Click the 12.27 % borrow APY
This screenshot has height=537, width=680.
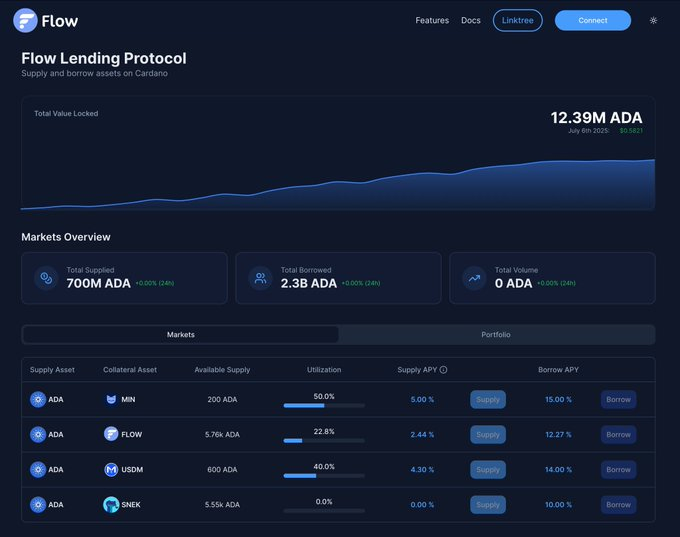pyautogui.click(x=558, y=434)
